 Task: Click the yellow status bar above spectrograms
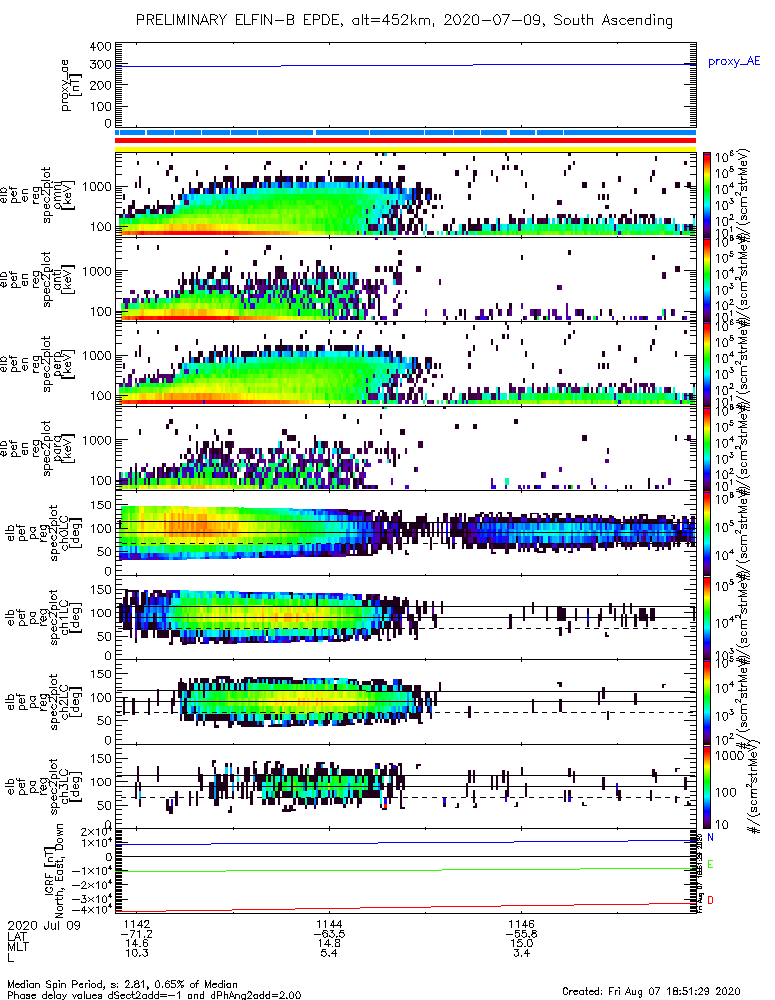pyautogui.click(x=406, y=149)
